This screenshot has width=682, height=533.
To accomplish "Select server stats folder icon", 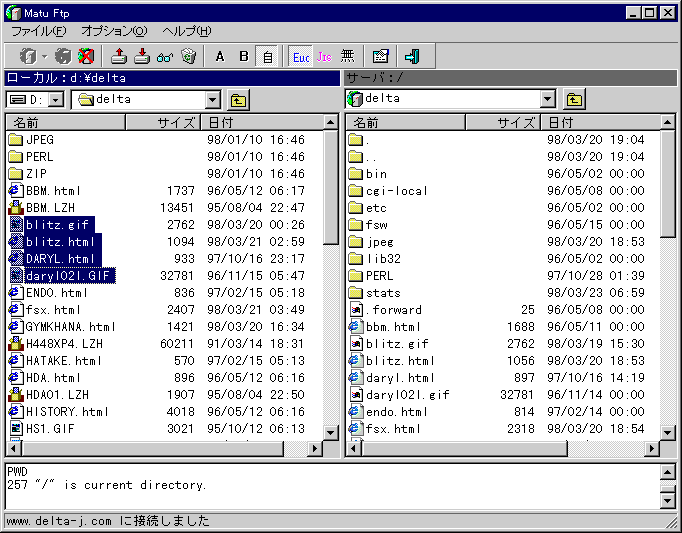I will click(356, 293).
